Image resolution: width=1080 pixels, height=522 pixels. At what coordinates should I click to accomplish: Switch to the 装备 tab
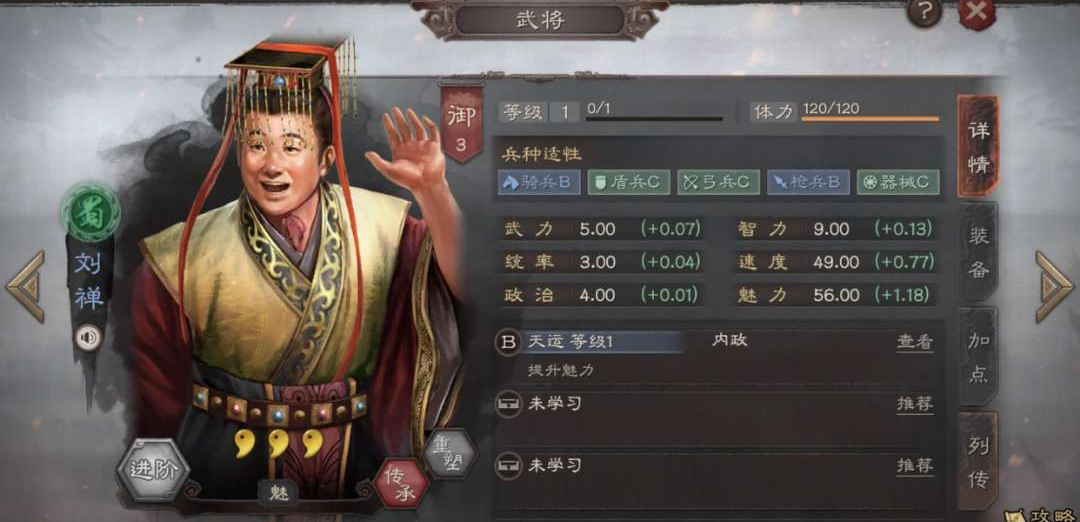(x=978, y=252)
